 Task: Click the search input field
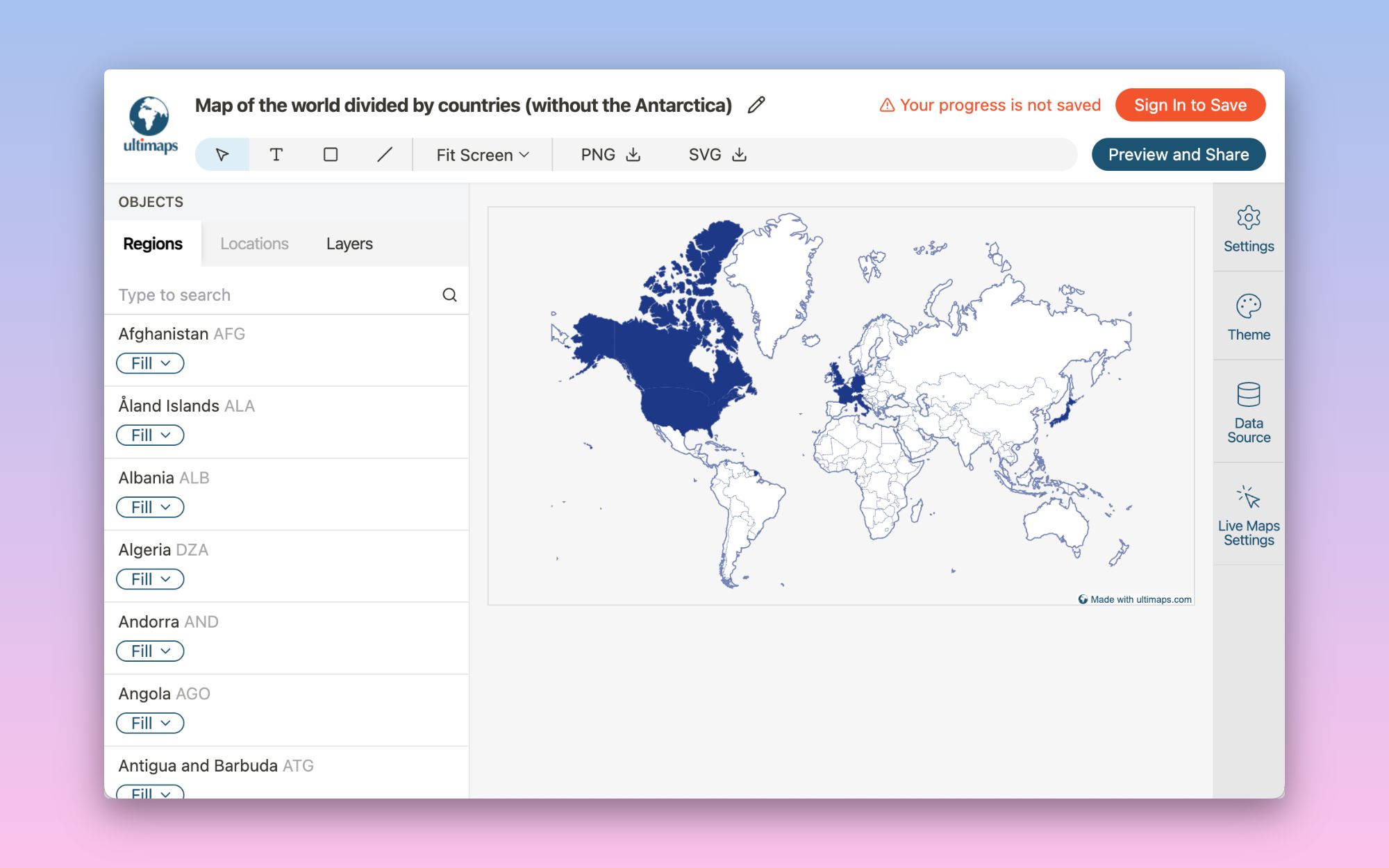[284, 293]
